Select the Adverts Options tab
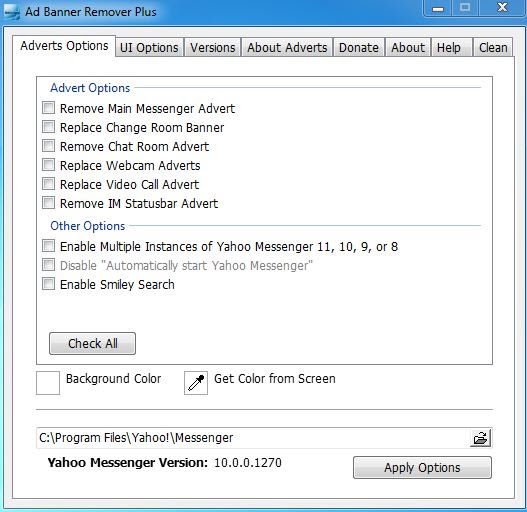Image resolution: width=527 pixels, height=512 pixels. pyautogui.click(x=64, y=46)
